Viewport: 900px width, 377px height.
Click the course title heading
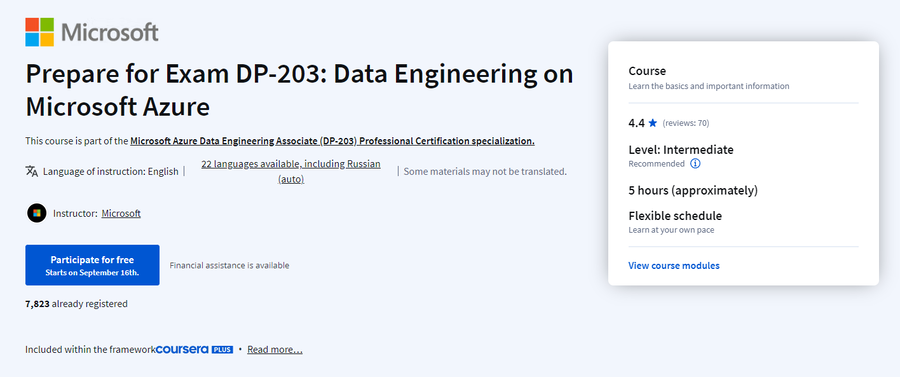(x=299, y=91)
